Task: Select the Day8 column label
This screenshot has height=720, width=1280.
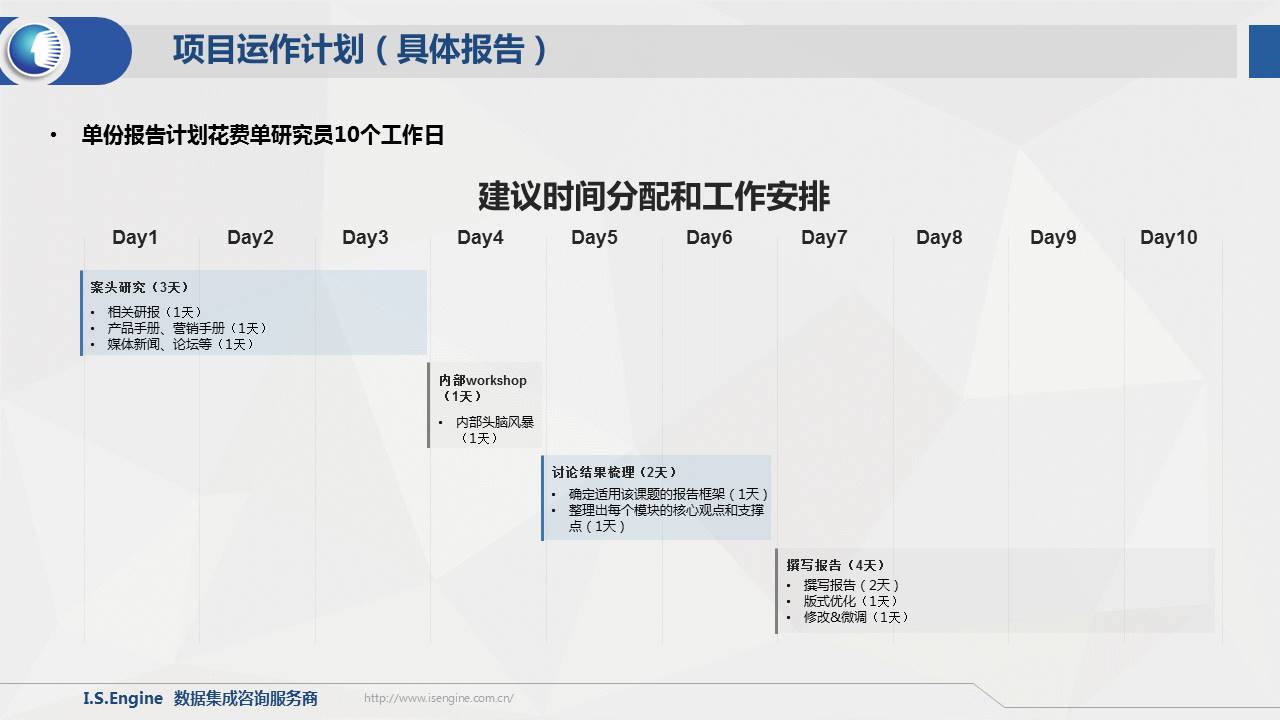Action: 939,238
